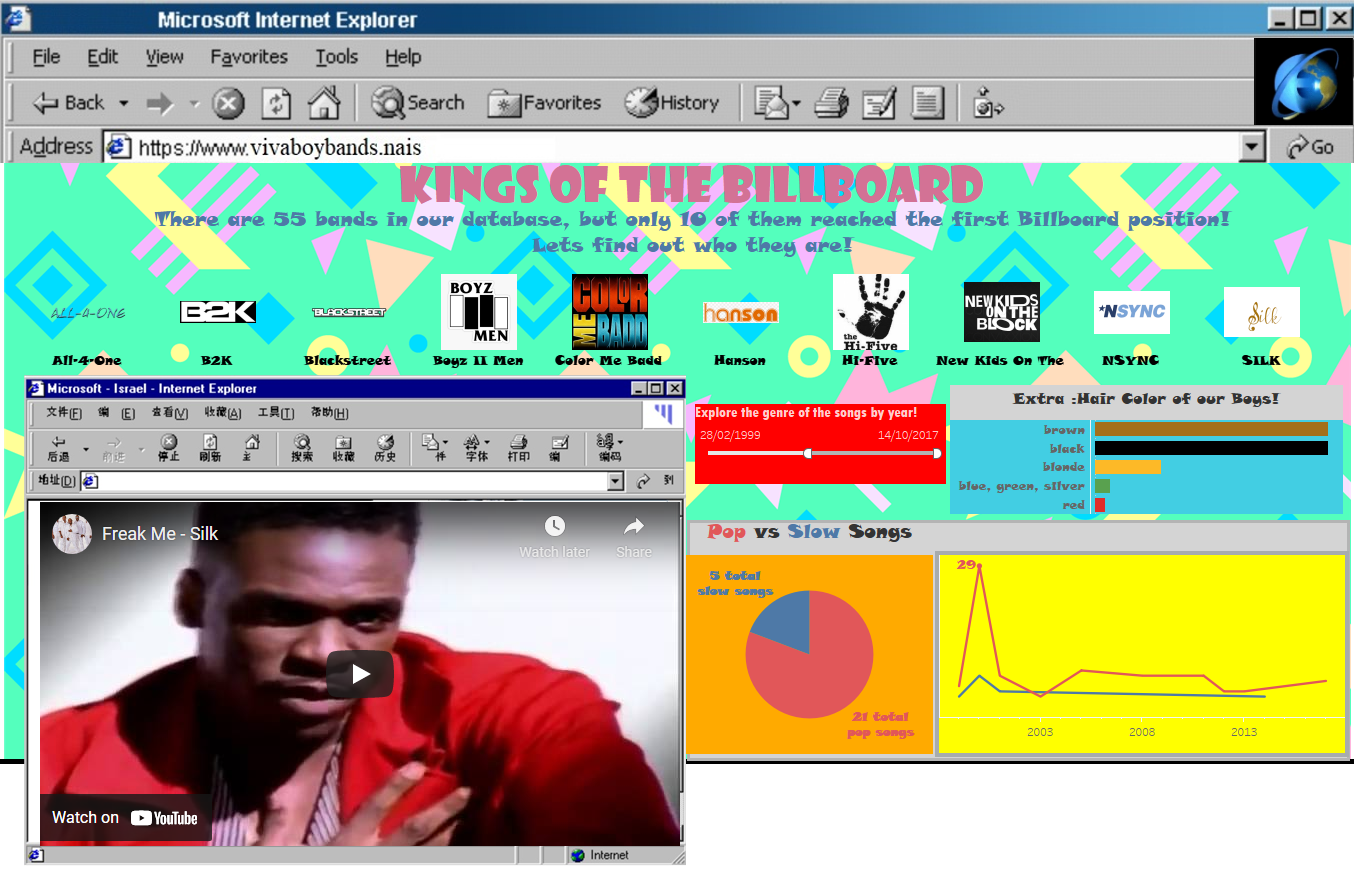Click the Mail icon in main toolbar
This screenshot has height=889, width=1354.
(771, 103)
